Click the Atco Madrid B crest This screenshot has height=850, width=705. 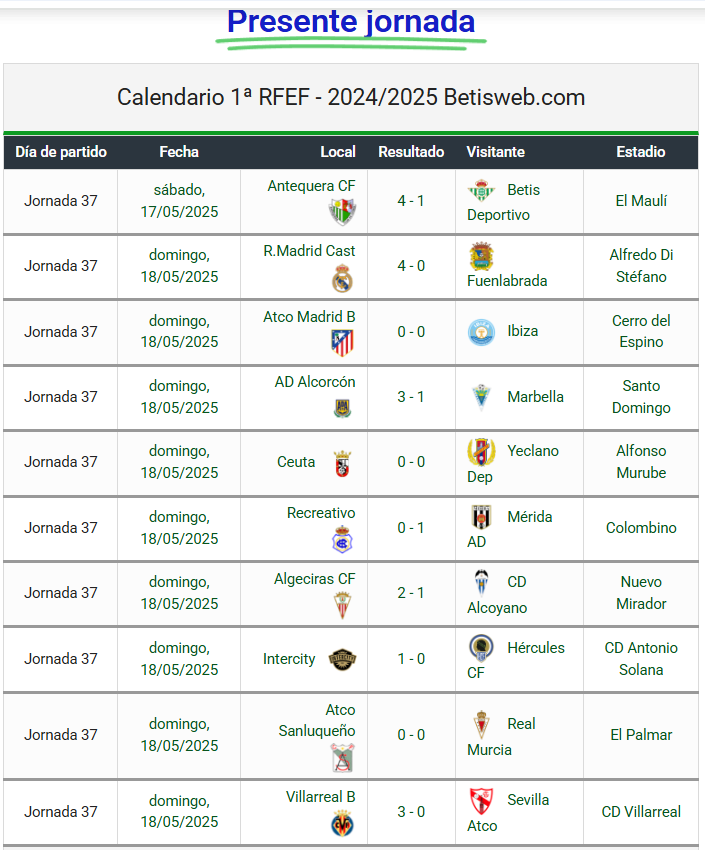pyautogui.click(x=342, y=343)
